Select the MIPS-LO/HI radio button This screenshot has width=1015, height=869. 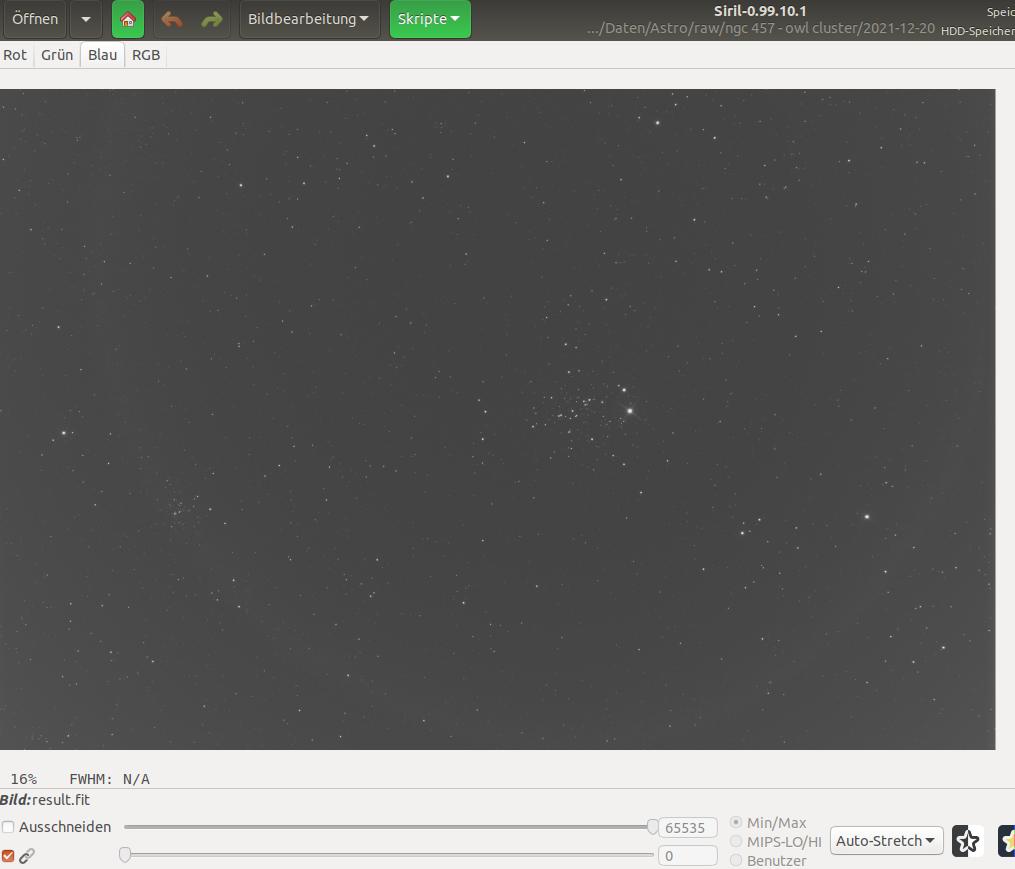coord(736,841)
